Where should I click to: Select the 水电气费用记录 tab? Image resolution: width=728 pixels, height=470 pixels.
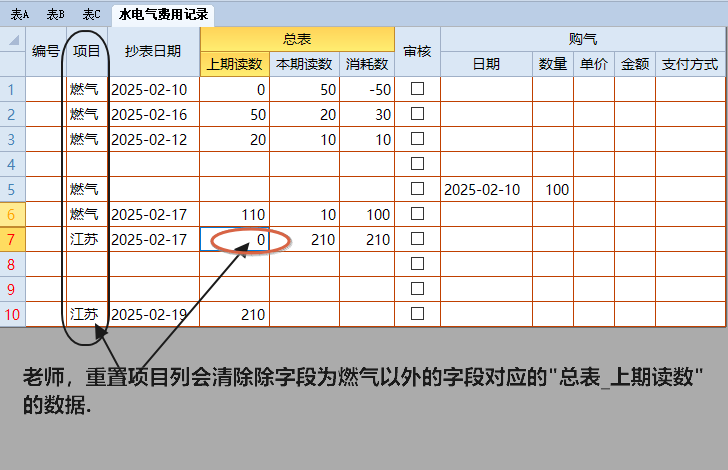(163, 14)
